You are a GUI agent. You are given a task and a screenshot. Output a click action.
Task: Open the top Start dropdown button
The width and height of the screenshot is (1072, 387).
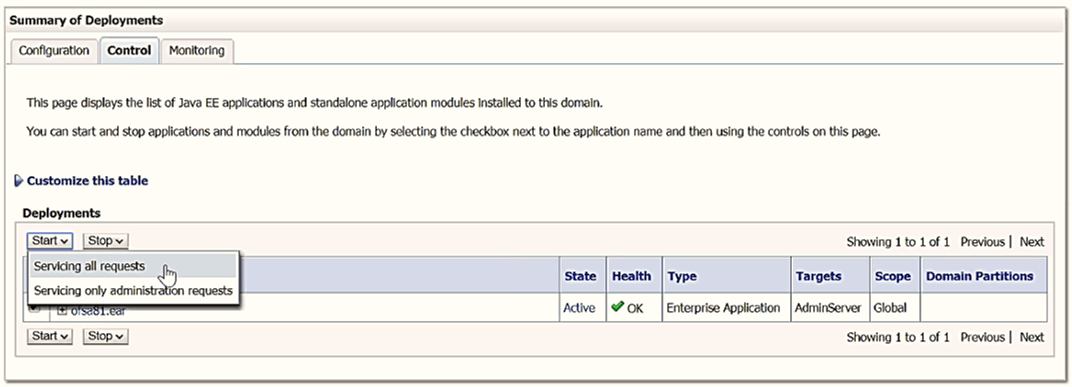(x=50, y=241)
